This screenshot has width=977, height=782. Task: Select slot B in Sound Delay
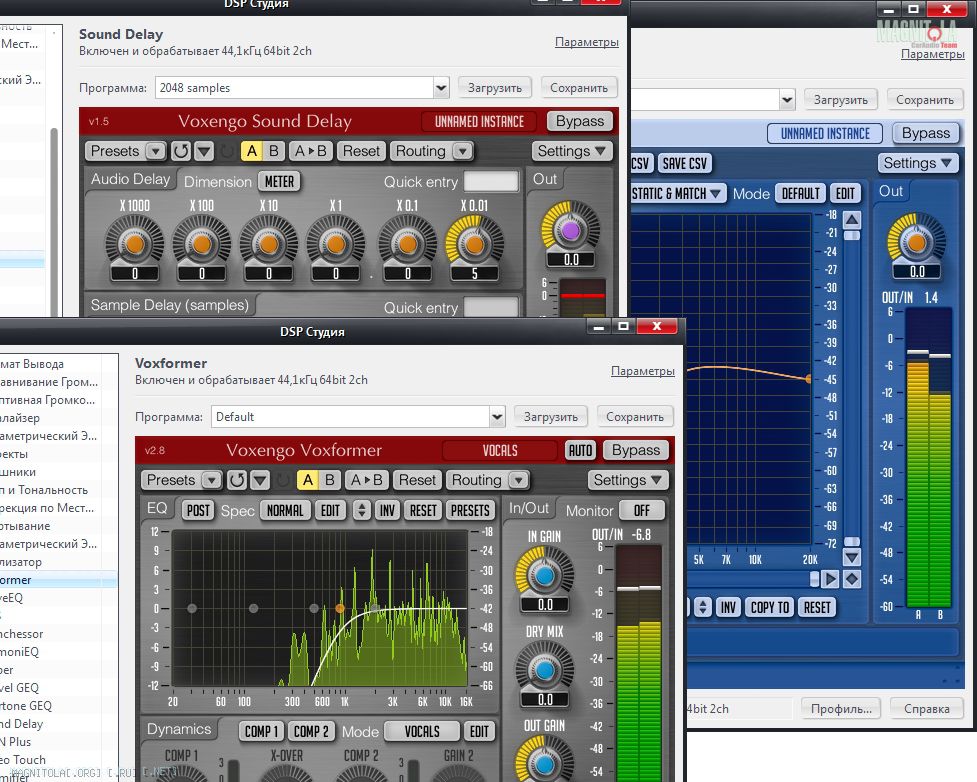pos(274,151)
